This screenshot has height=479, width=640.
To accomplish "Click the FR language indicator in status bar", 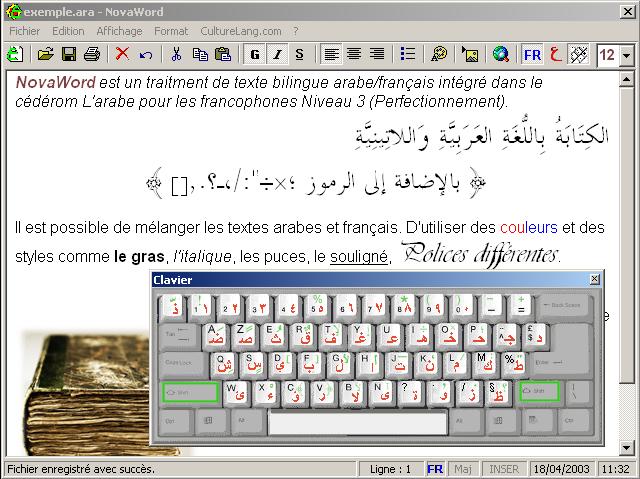I will point(435,468).
